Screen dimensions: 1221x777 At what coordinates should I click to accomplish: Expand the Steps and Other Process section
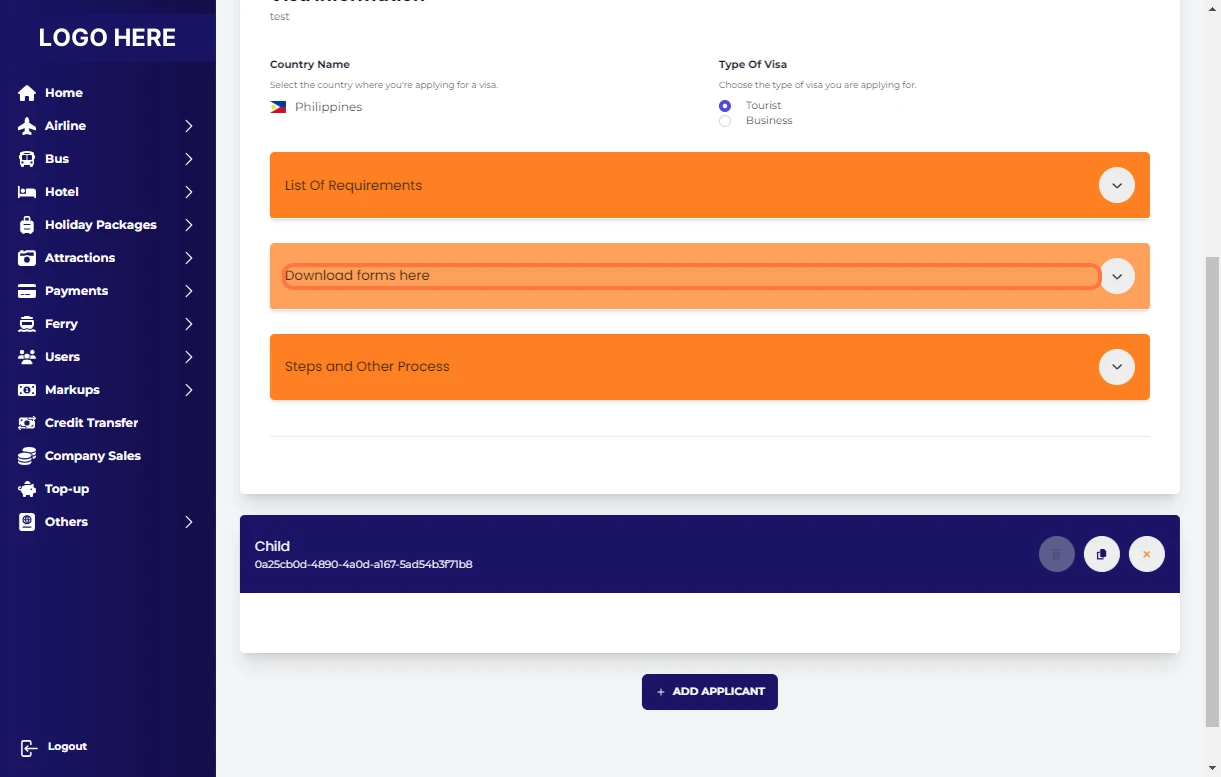1116,367
